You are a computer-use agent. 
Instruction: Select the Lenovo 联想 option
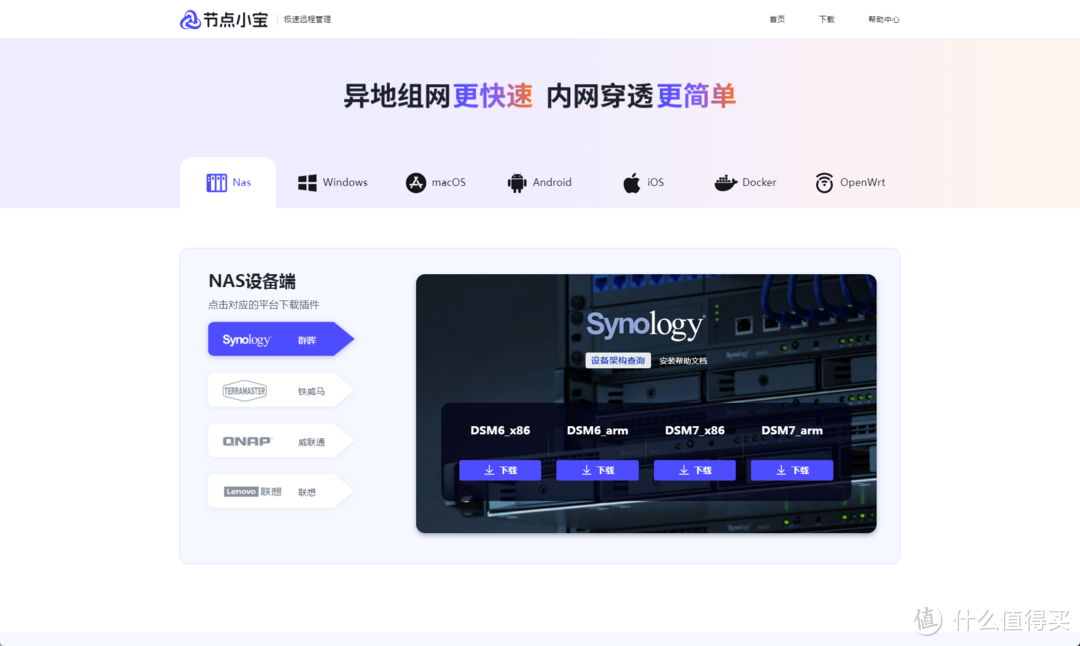(x=270, y=490)
